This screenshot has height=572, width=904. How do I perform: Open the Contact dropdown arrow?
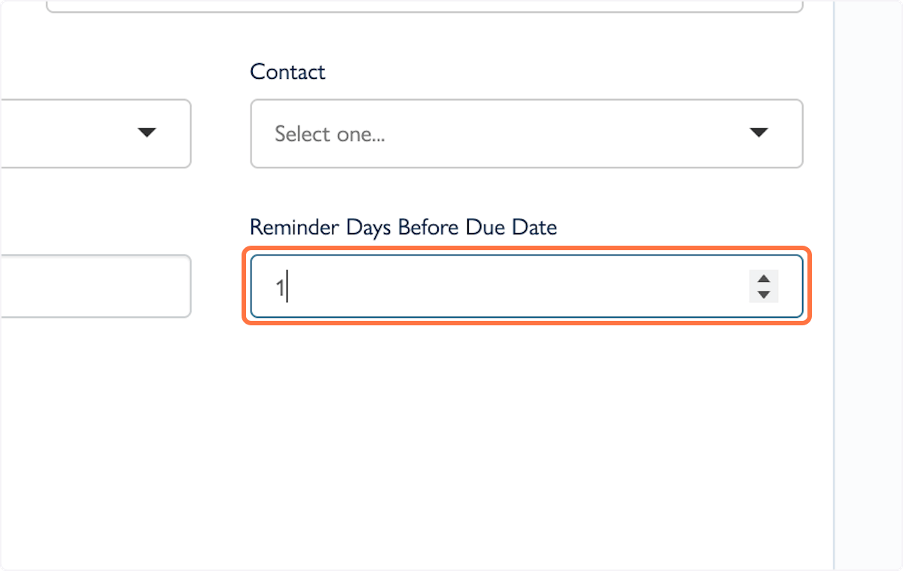(758, 133)
